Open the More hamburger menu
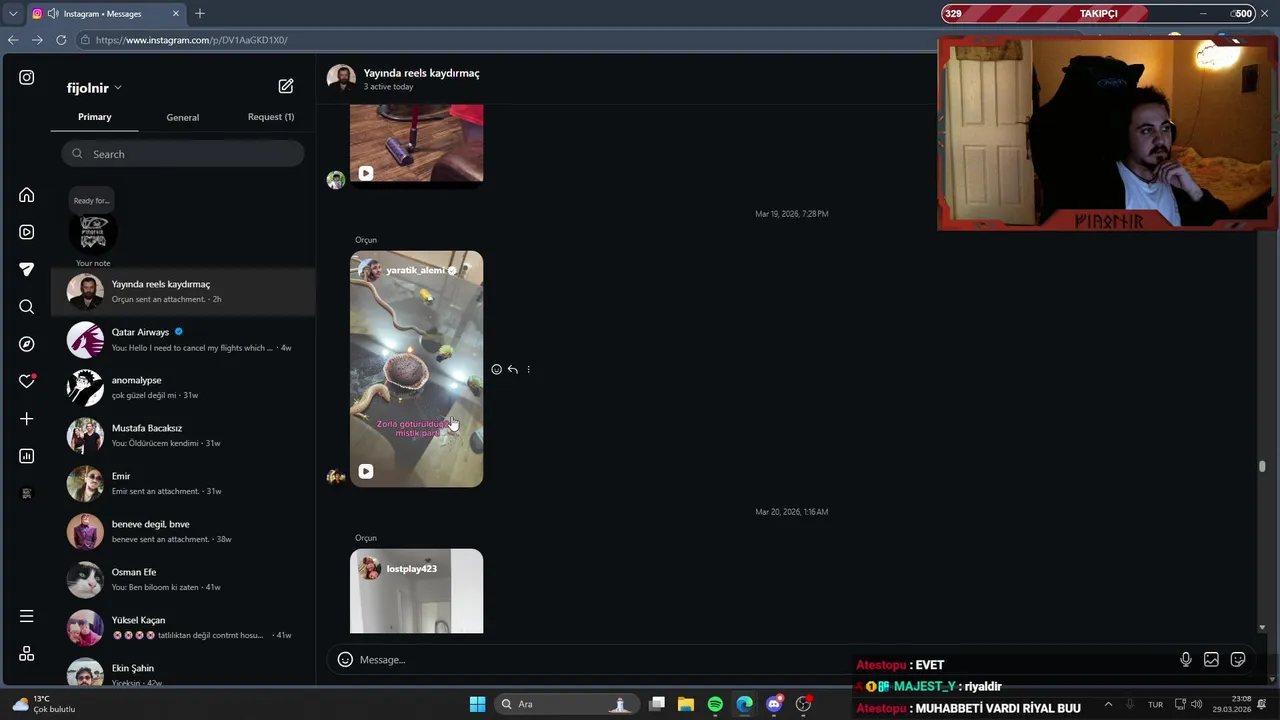The height and width of the screenshot is (720, 1280). 27,616
